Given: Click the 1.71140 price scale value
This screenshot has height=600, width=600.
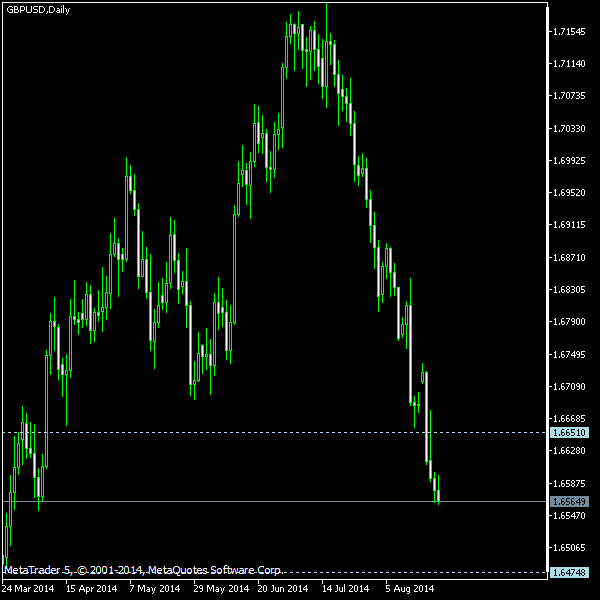Looking at the screenshot, I should (x=569, y=64).
